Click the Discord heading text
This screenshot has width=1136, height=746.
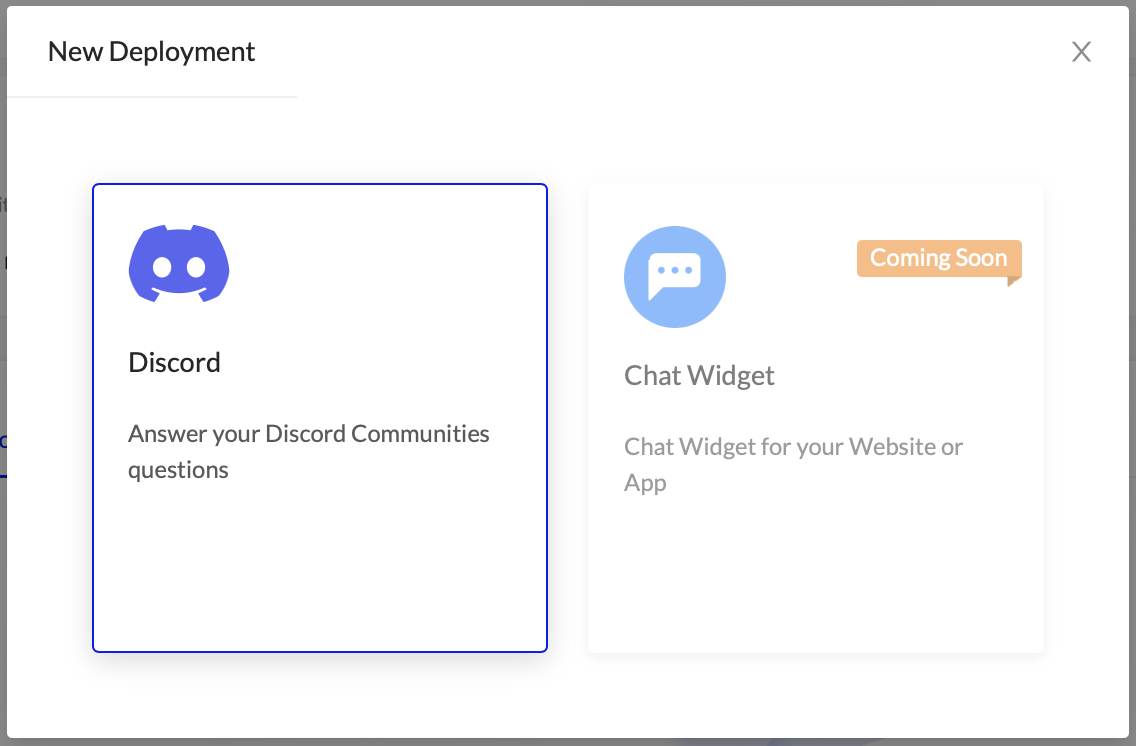pyautogui.click(x=175, y=362)
